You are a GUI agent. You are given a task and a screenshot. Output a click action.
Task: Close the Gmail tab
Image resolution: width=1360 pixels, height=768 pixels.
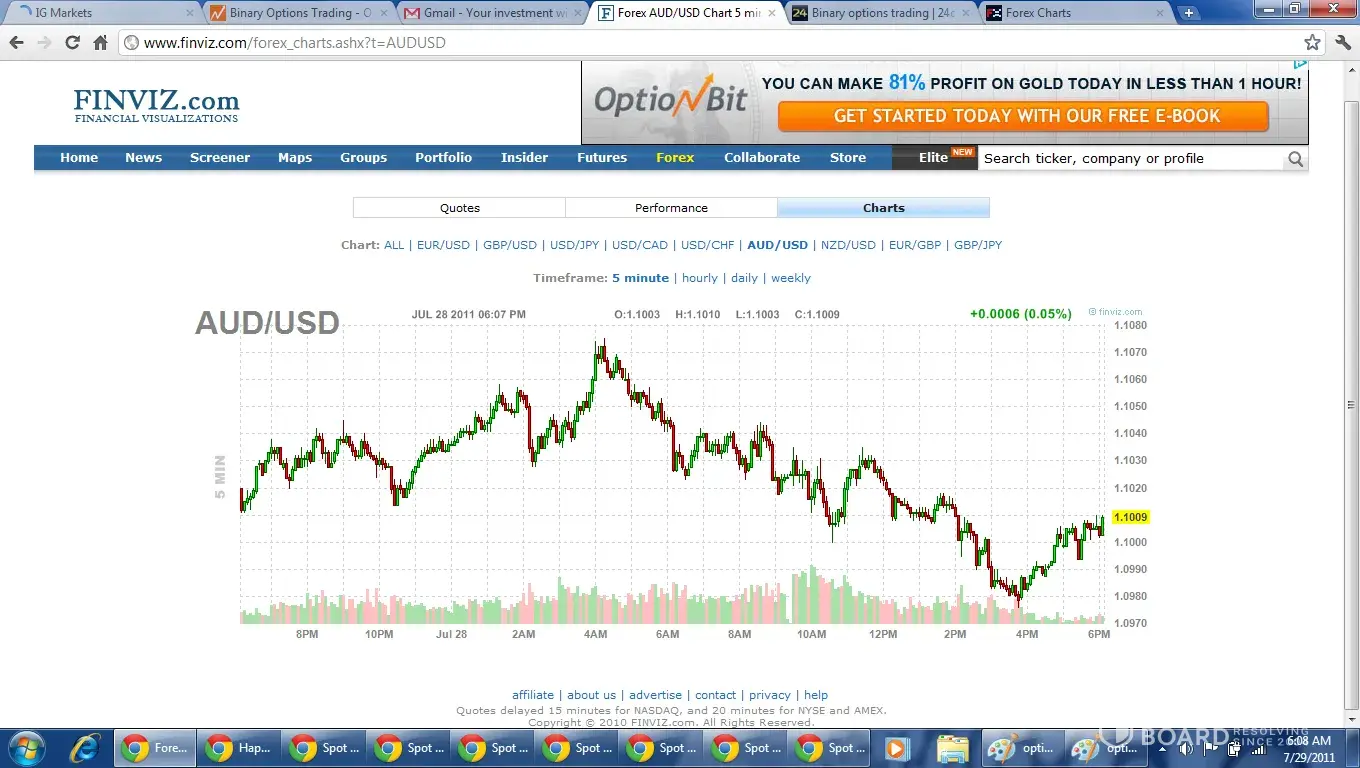(578, 13)
